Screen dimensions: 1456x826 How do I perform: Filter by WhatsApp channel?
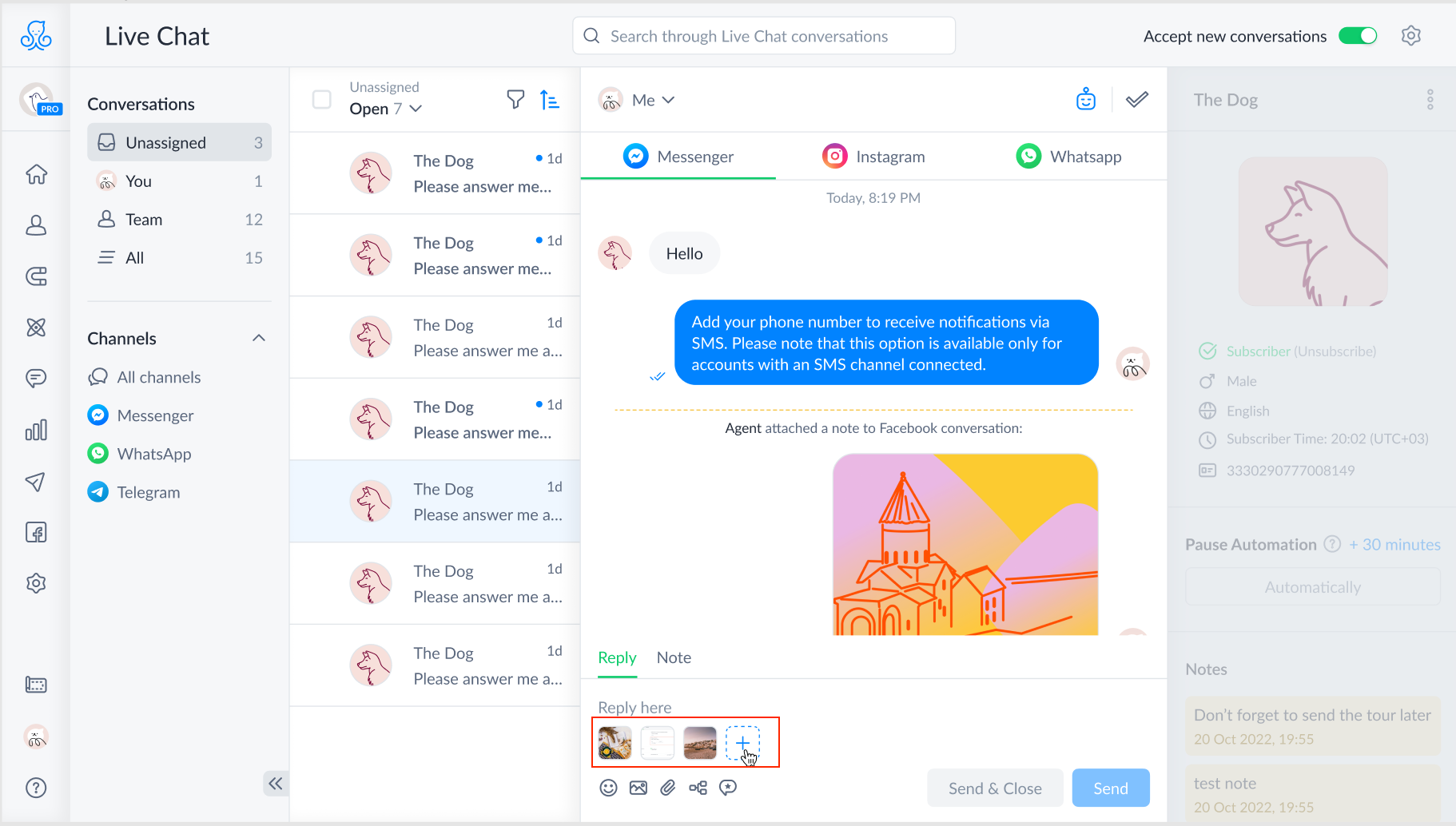pos(140,454)
